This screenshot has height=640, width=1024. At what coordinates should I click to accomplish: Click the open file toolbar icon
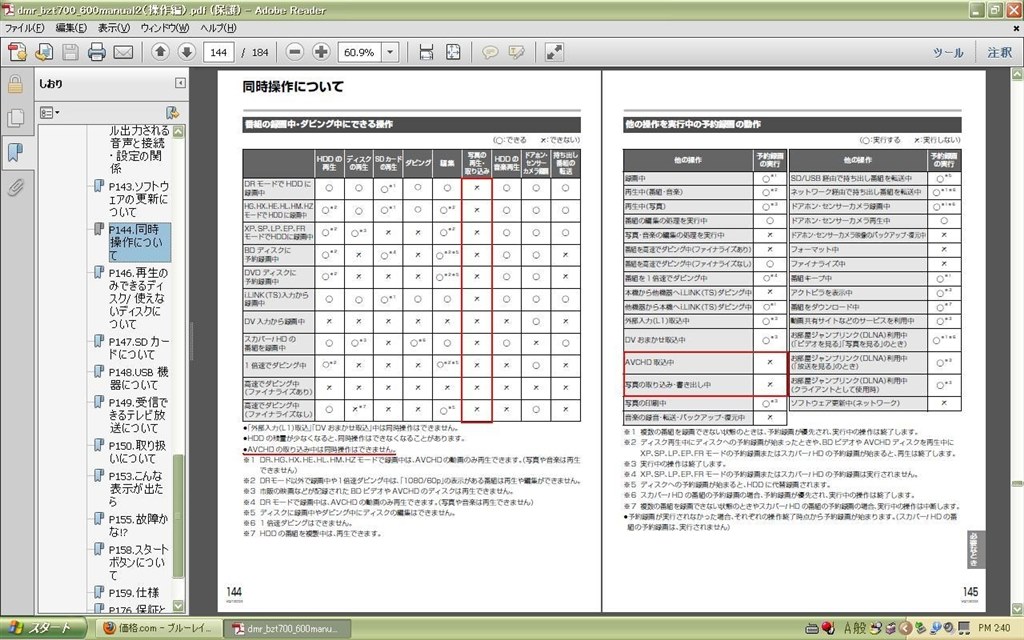44,52
